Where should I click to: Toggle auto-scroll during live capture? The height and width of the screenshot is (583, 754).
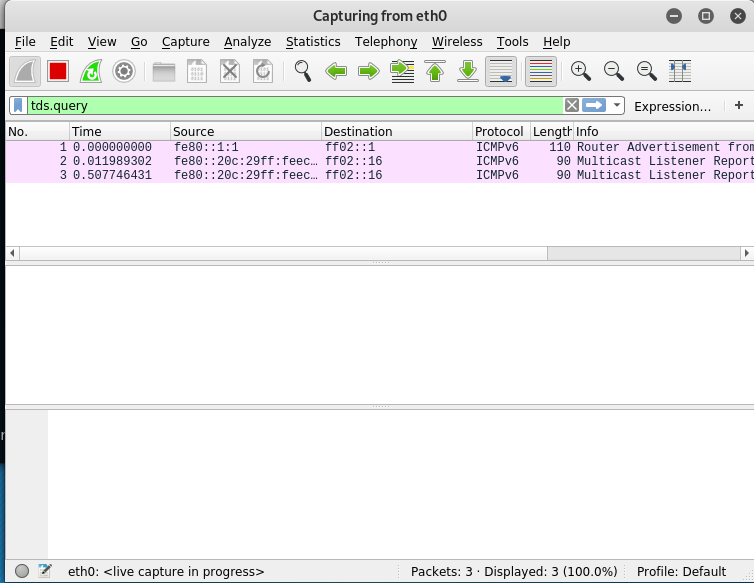coord(501,72)
